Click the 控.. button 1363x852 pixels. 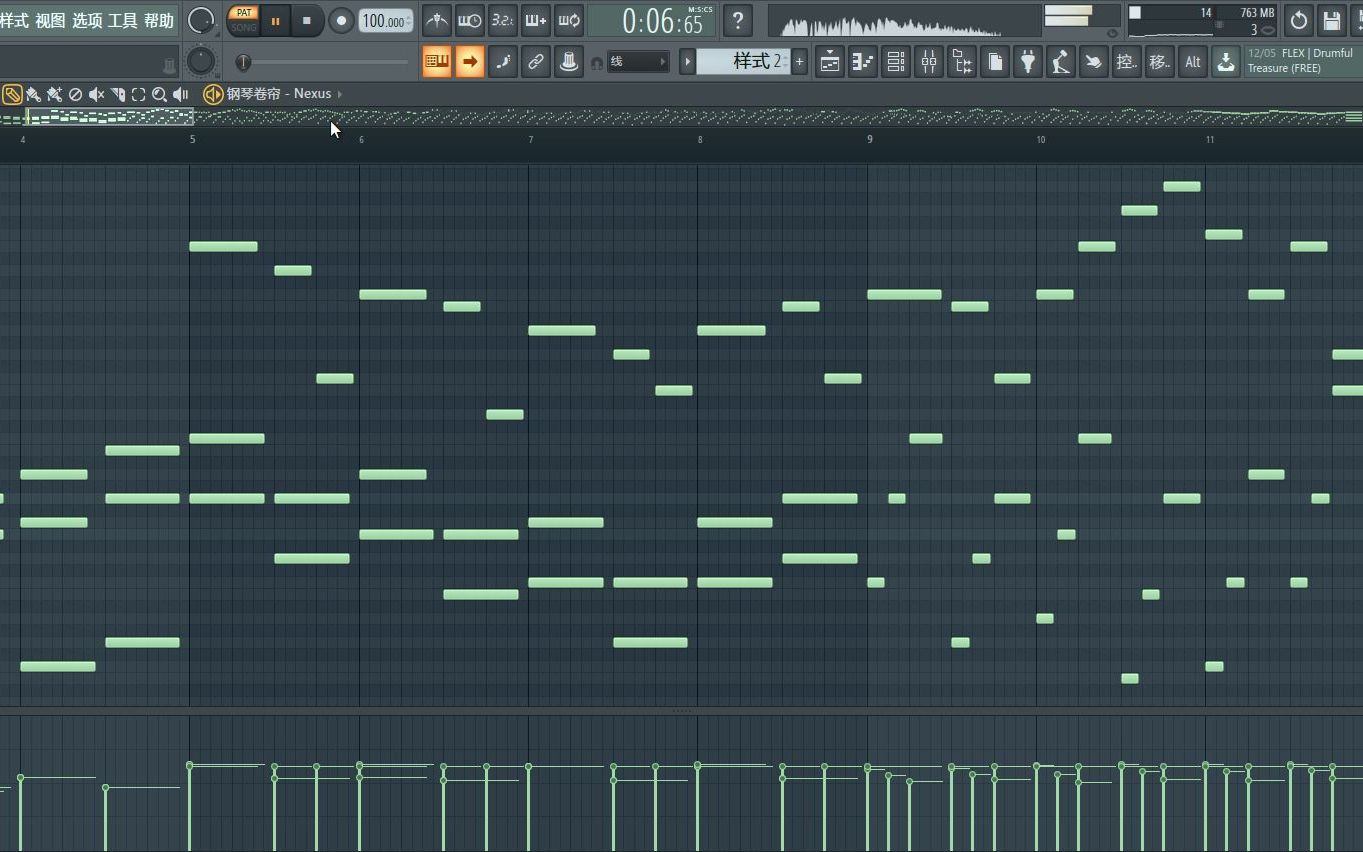coord(1127,62)
